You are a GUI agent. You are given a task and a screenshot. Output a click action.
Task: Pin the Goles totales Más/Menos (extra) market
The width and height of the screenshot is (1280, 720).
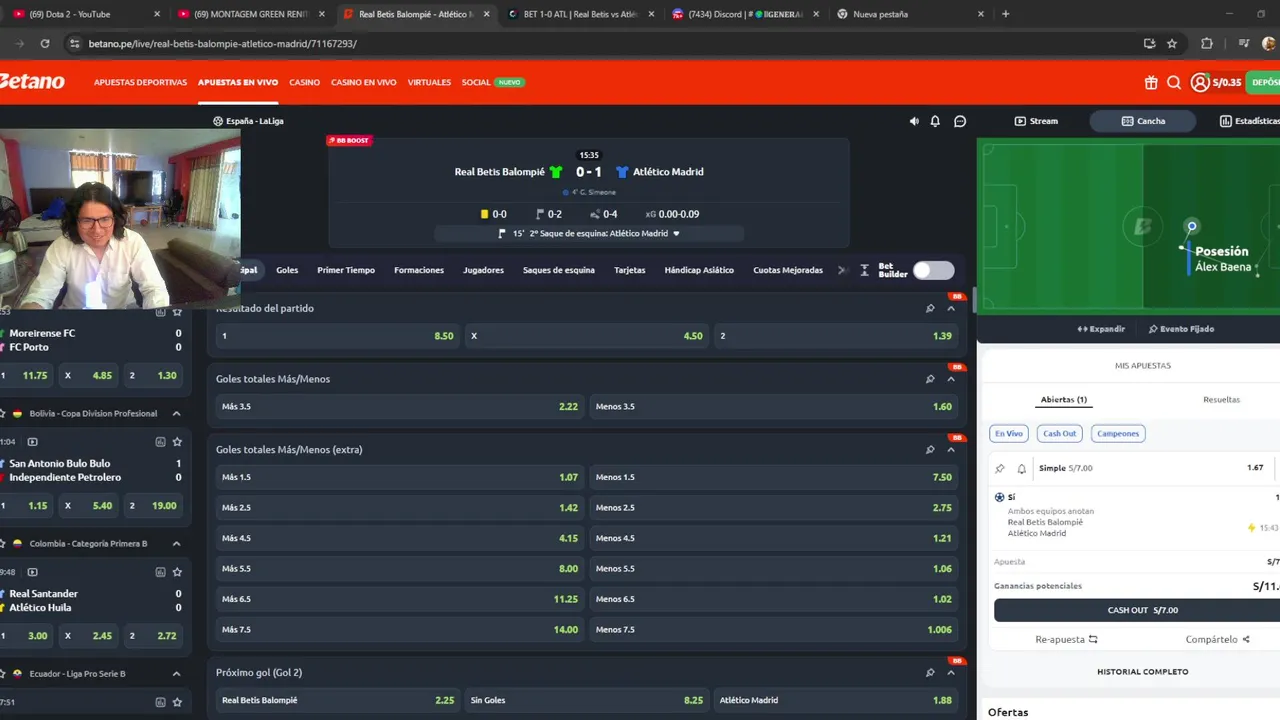(930, 450)
